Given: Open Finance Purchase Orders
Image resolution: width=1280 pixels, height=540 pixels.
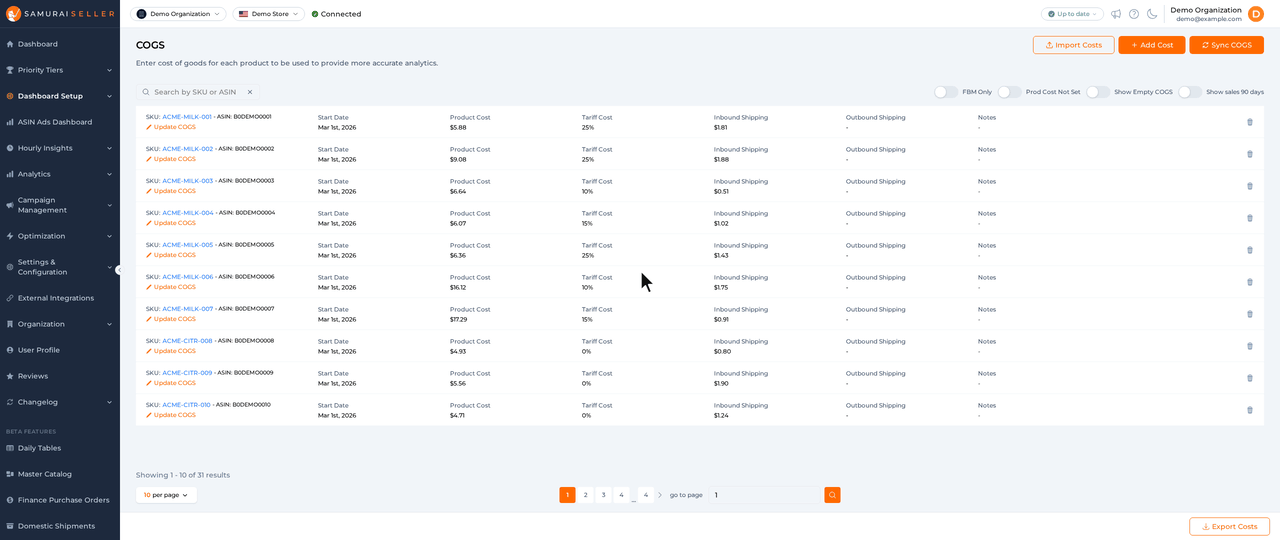Looking at the screenshot, I should point(60,500).
